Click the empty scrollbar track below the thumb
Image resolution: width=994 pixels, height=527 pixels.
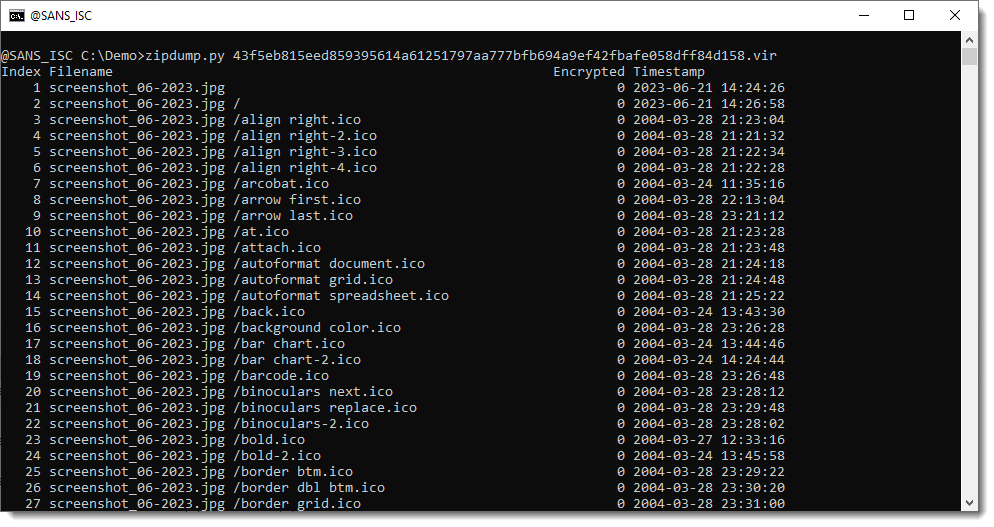click(969, 279)
